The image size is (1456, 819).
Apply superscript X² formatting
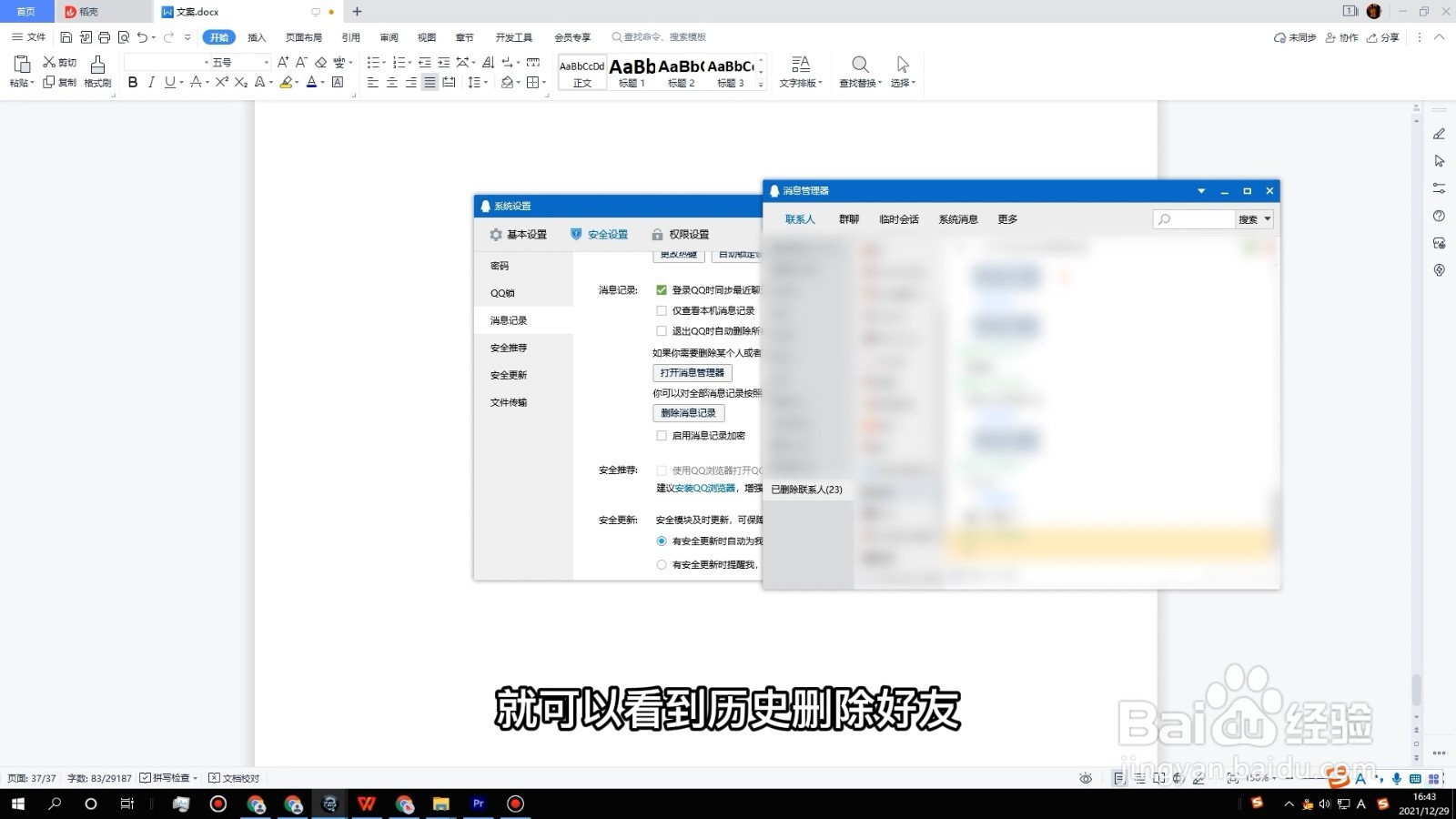tap(222, 82)
